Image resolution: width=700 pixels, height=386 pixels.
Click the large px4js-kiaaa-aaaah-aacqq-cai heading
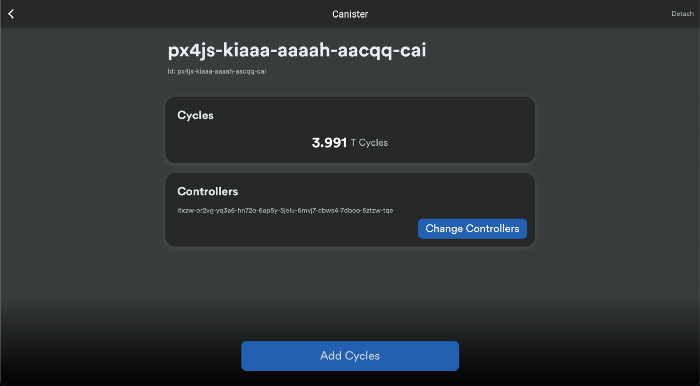[x=297, y=50]
